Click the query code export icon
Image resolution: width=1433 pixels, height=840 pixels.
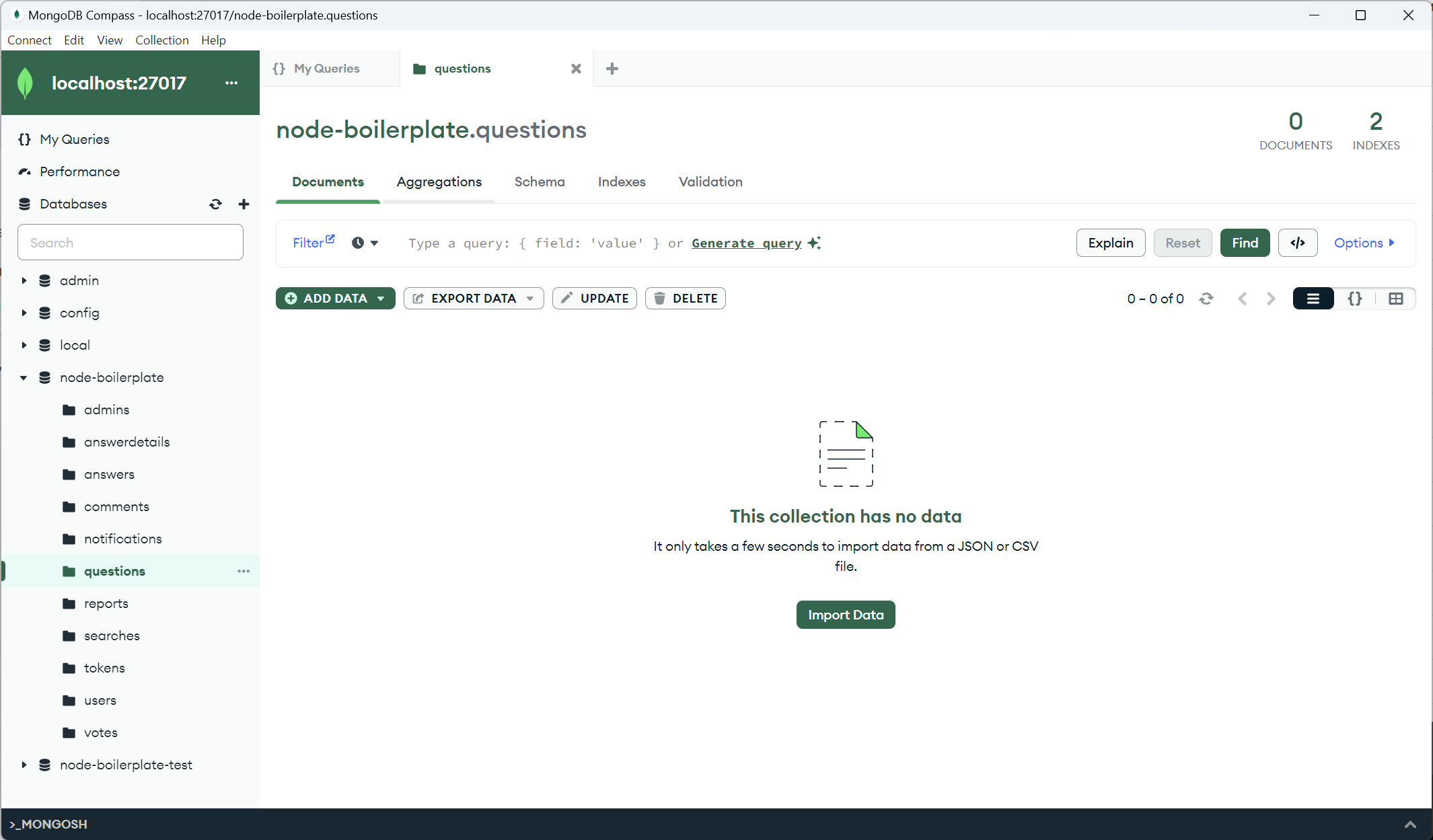coord(1297,243)
